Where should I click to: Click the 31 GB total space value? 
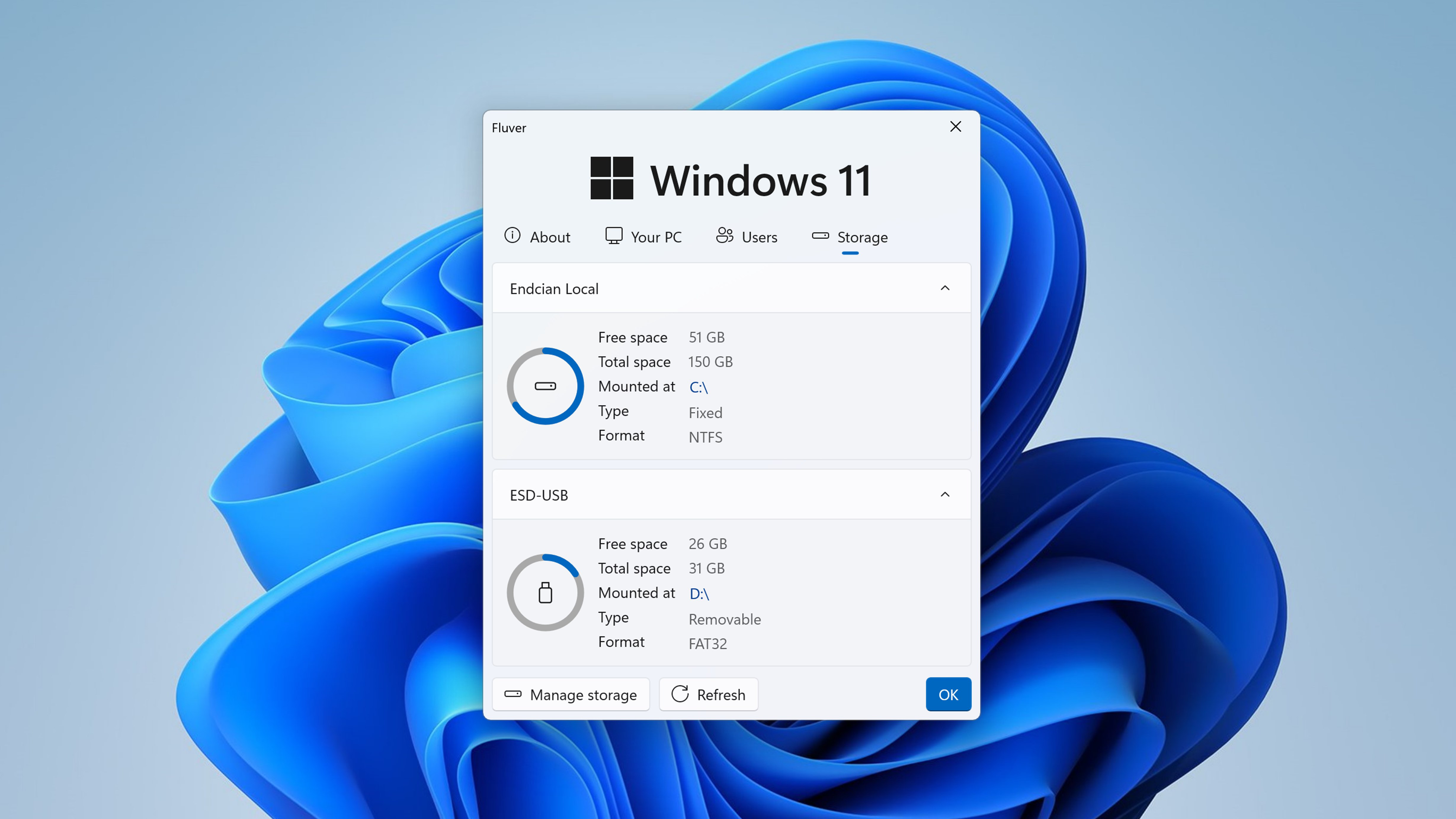point(707,568)
